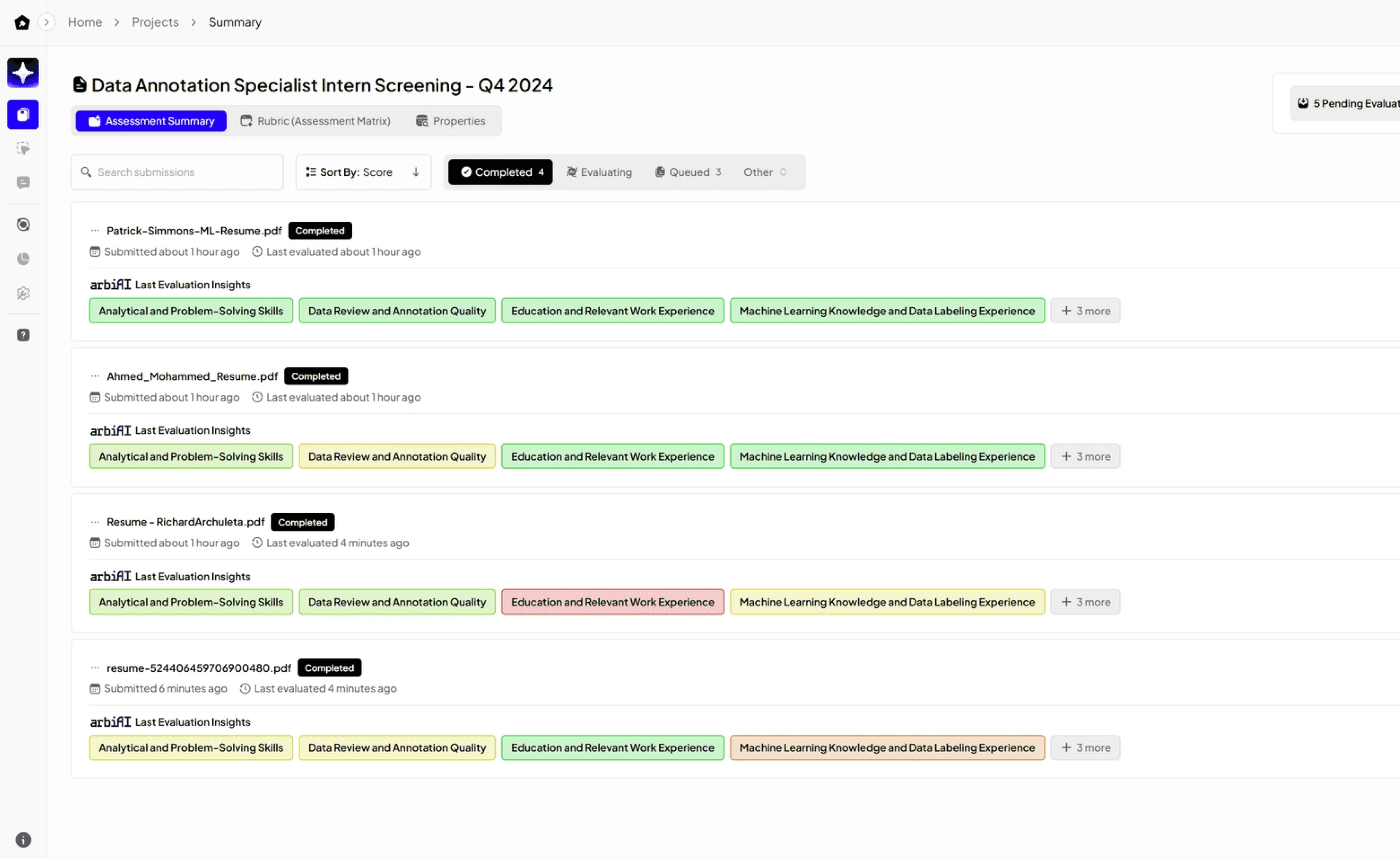
Task: Select the Evaluating filter
Action: 599,172
